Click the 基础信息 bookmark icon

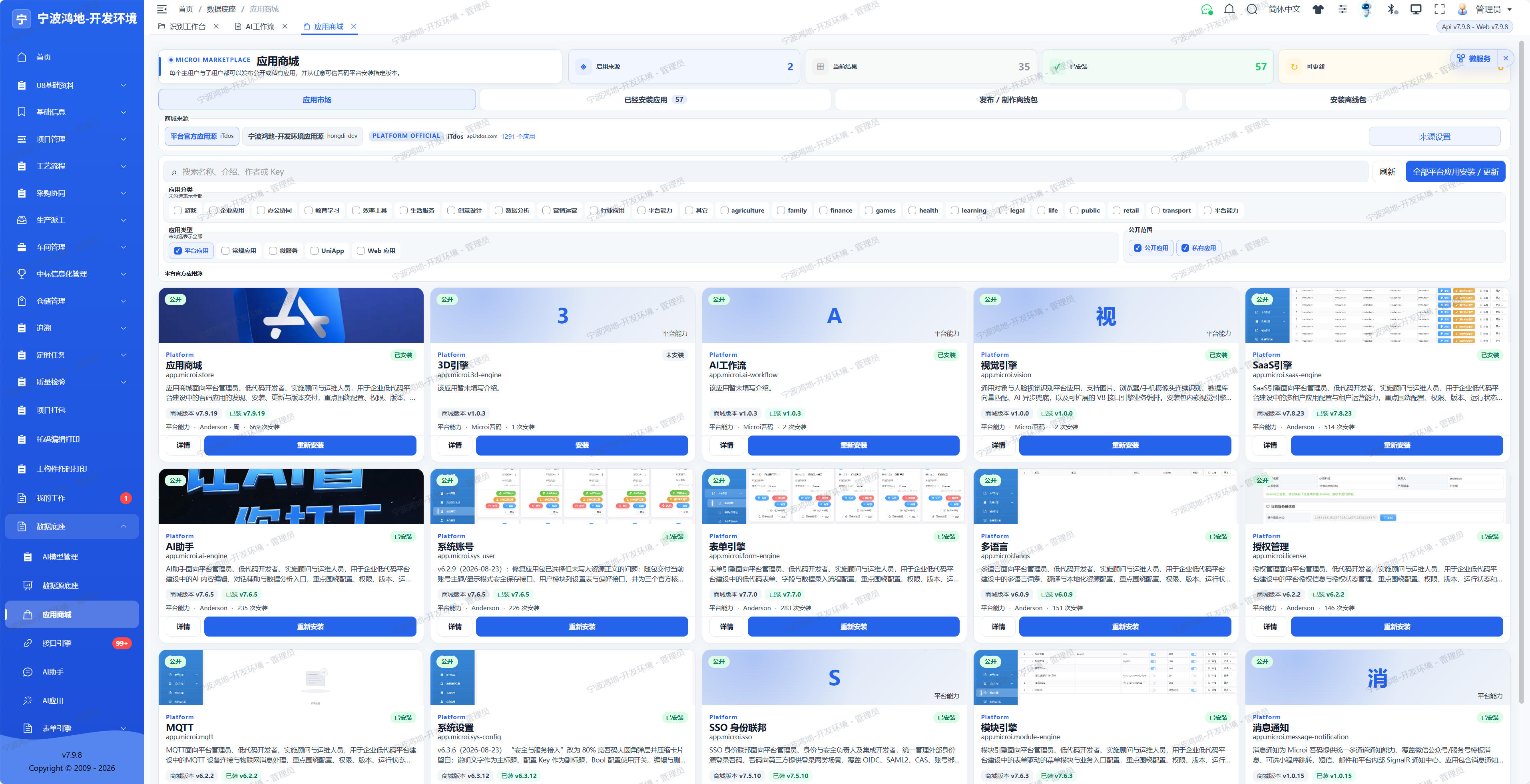point(22,111)
